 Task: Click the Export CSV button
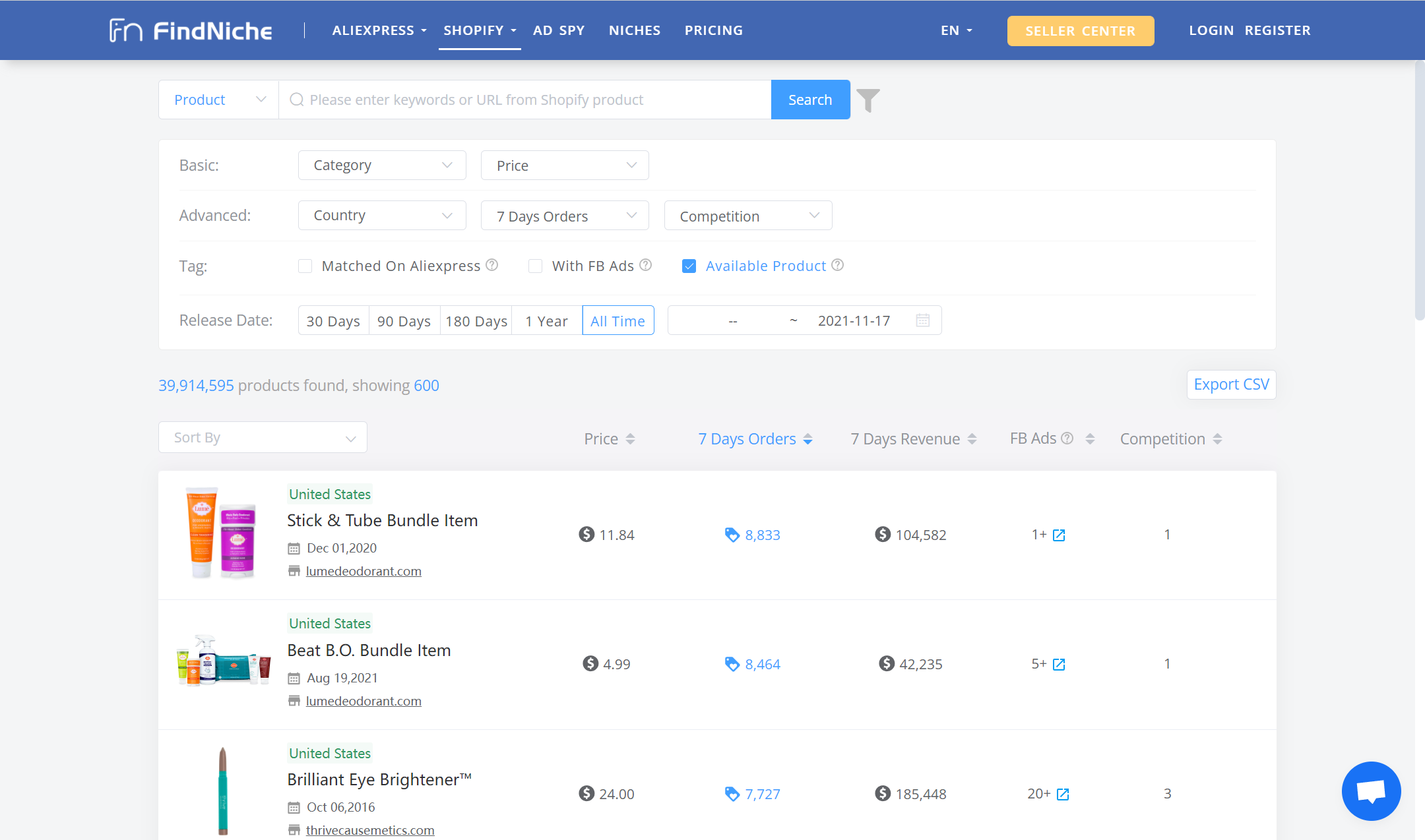pyautogui.click(x=1233, y=384)
